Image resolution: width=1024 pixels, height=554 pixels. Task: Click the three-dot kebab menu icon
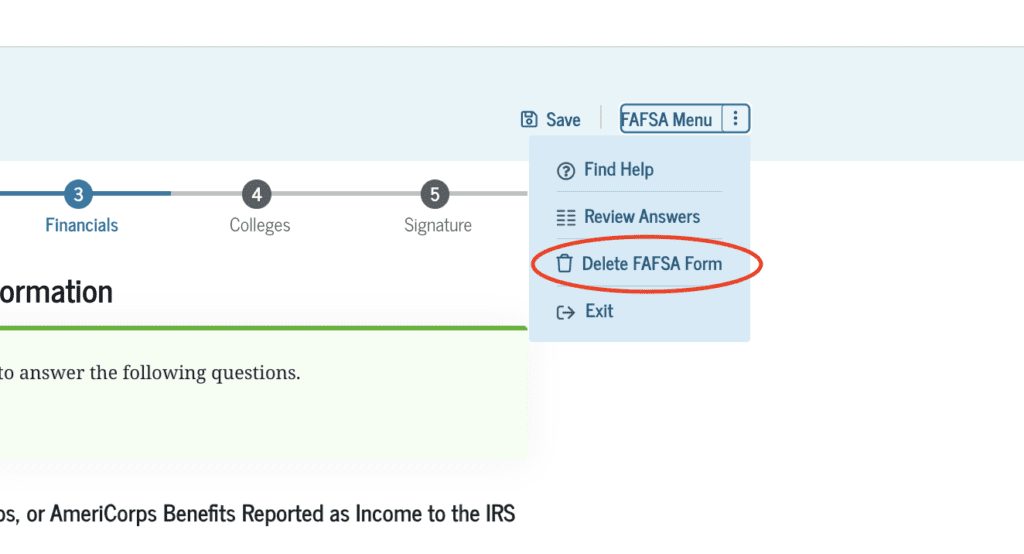coord(735,119)
